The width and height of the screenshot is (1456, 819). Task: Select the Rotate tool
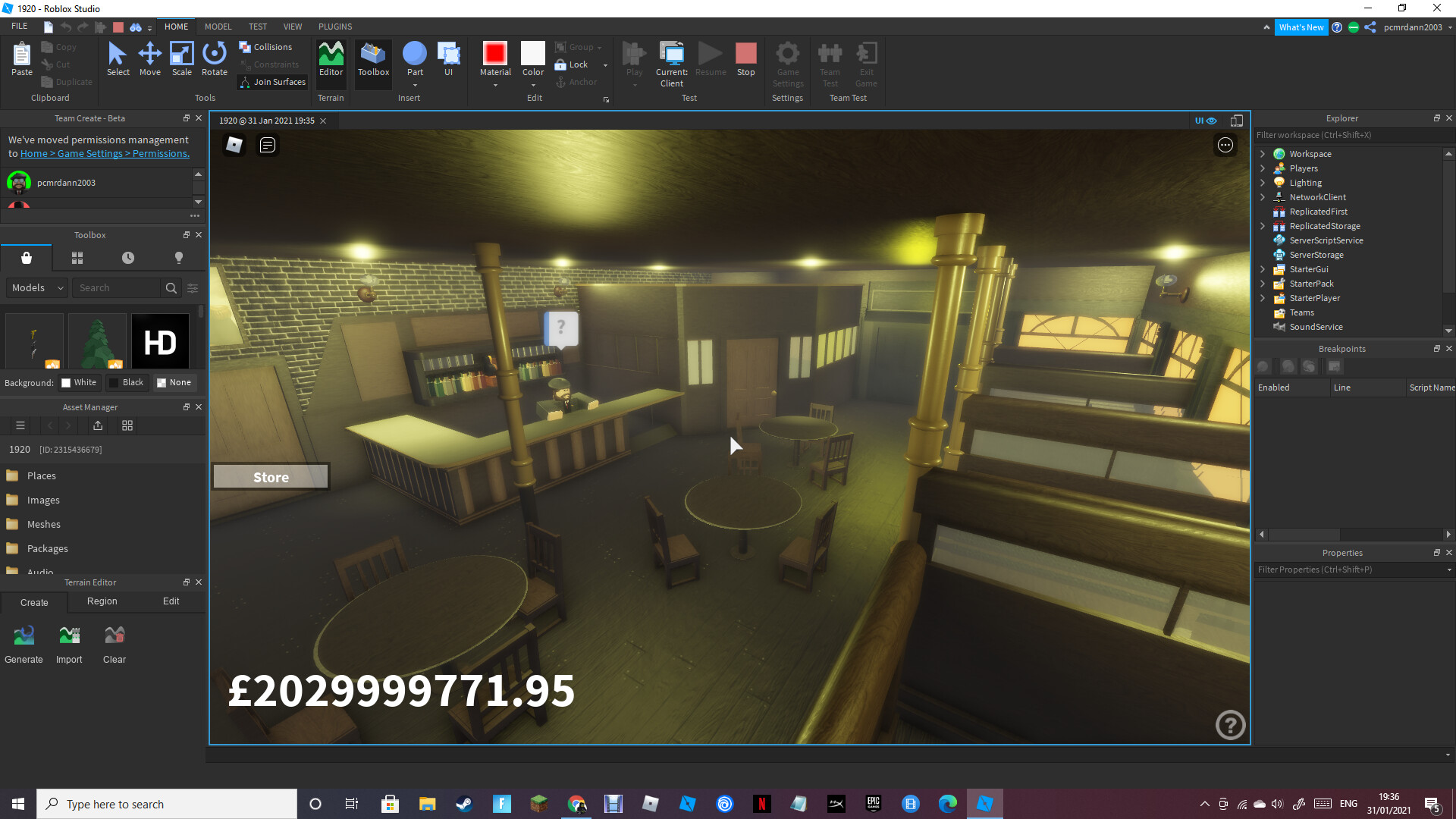coord(214,59)
